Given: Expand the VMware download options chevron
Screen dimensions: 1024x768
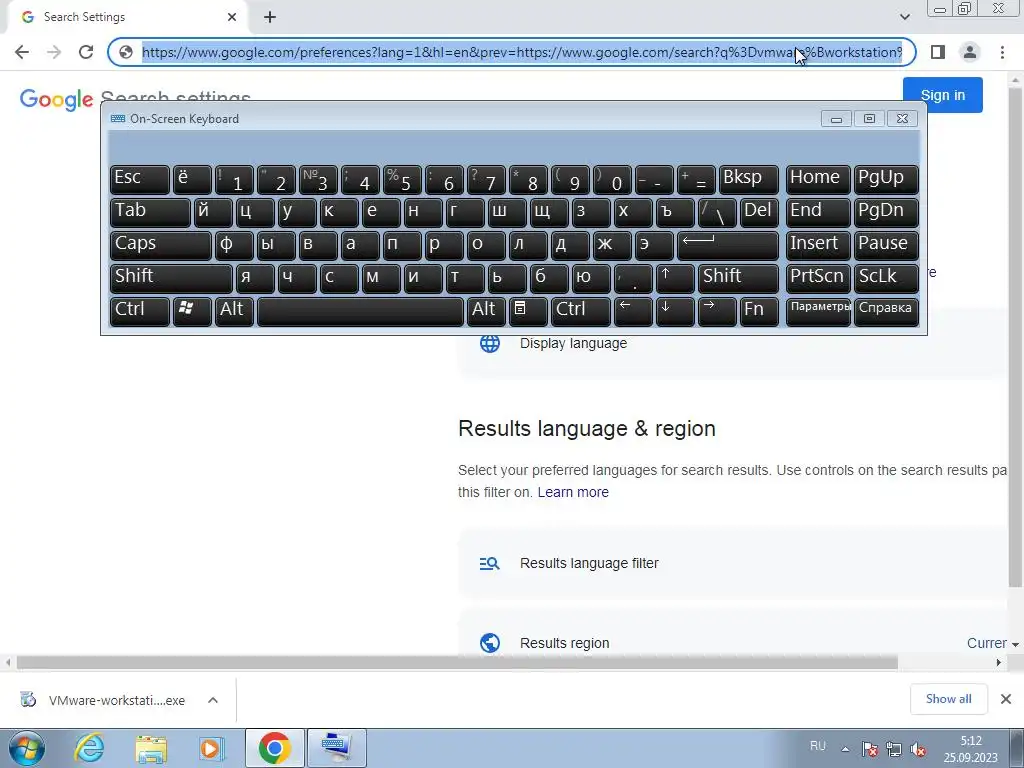Looking at the screenshot, I should click(x=213, y=700).
